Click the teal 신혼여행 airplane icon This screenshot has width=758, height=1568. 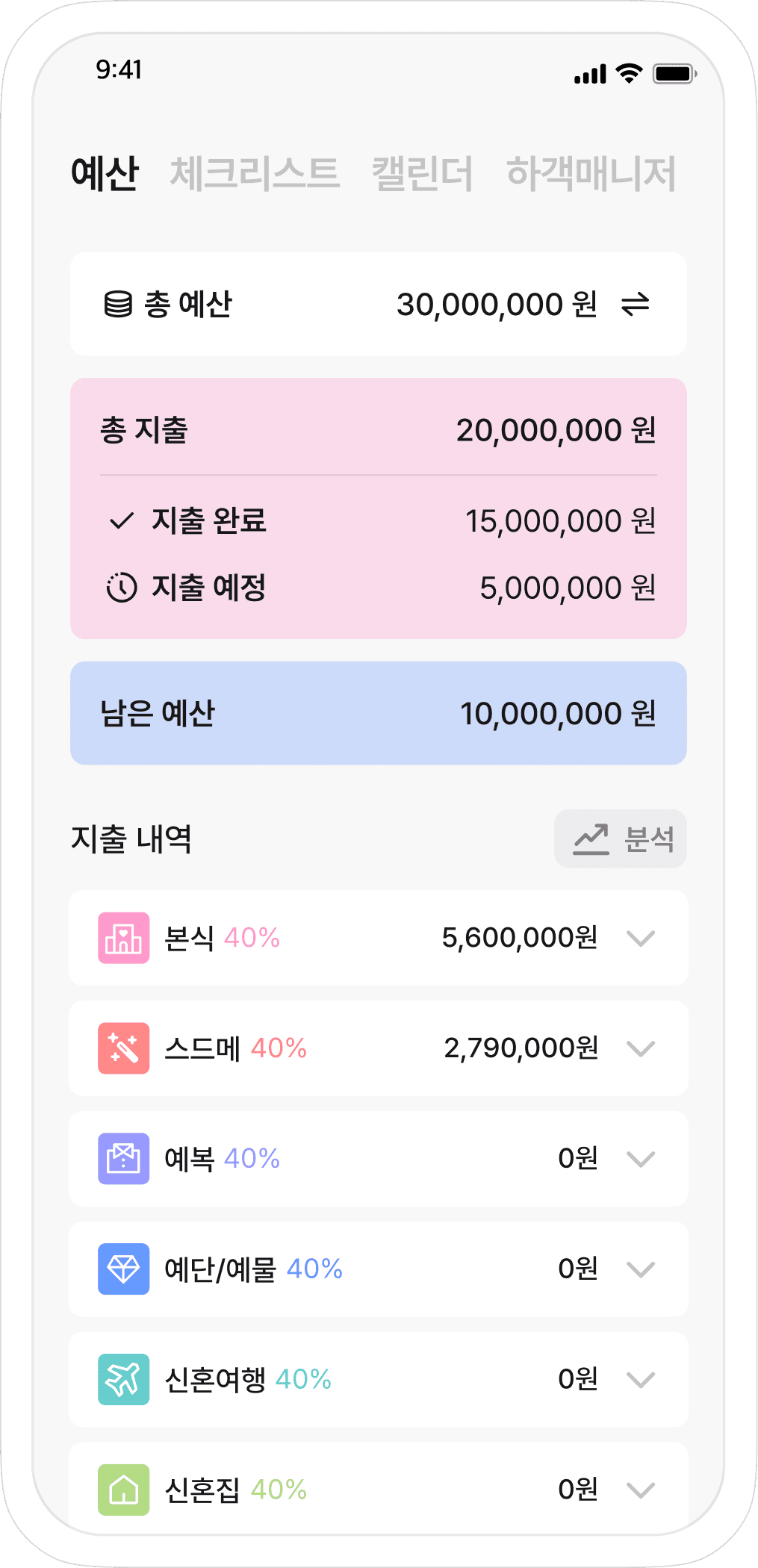tap(124, 1379)
